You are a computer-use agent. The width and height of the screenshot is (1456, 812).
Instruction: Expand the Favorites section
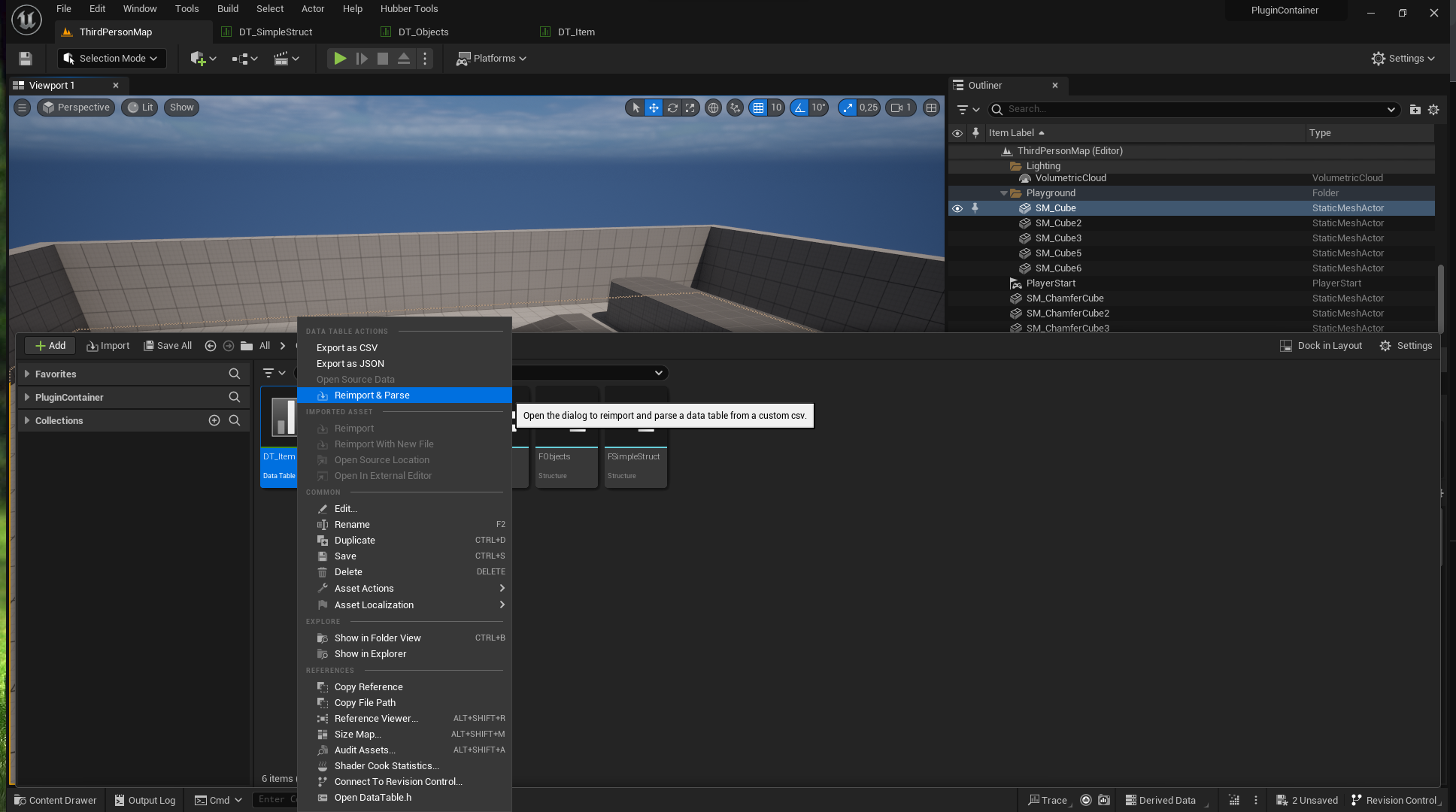(27, 374)
